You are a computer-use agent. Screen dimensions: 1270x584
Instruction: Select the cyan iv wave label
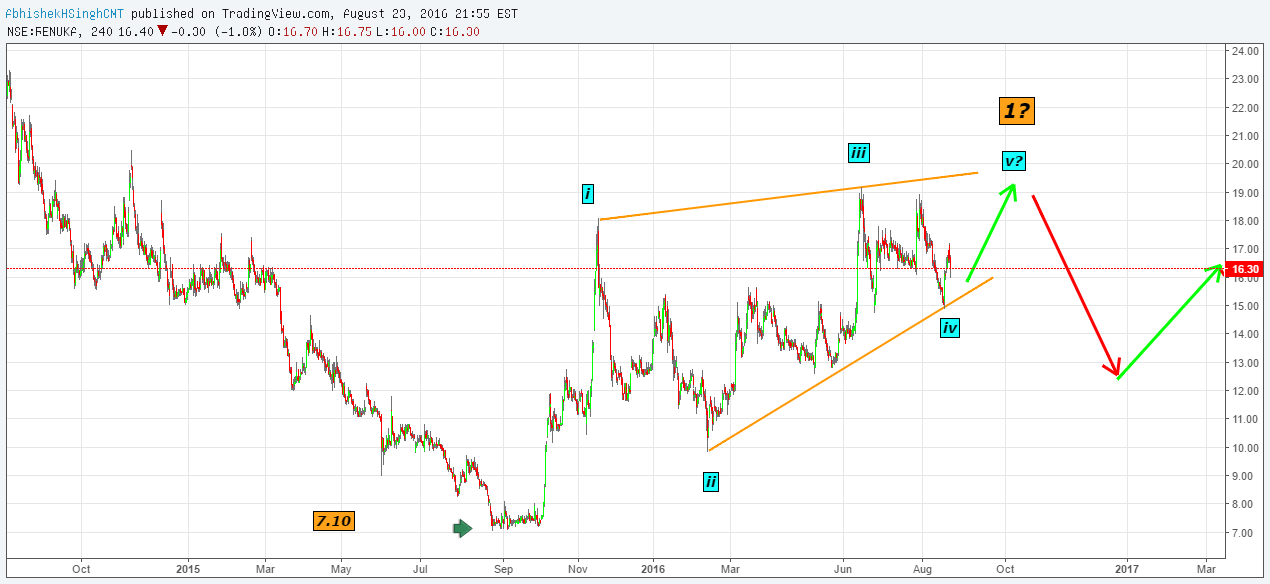pos(950,327)
